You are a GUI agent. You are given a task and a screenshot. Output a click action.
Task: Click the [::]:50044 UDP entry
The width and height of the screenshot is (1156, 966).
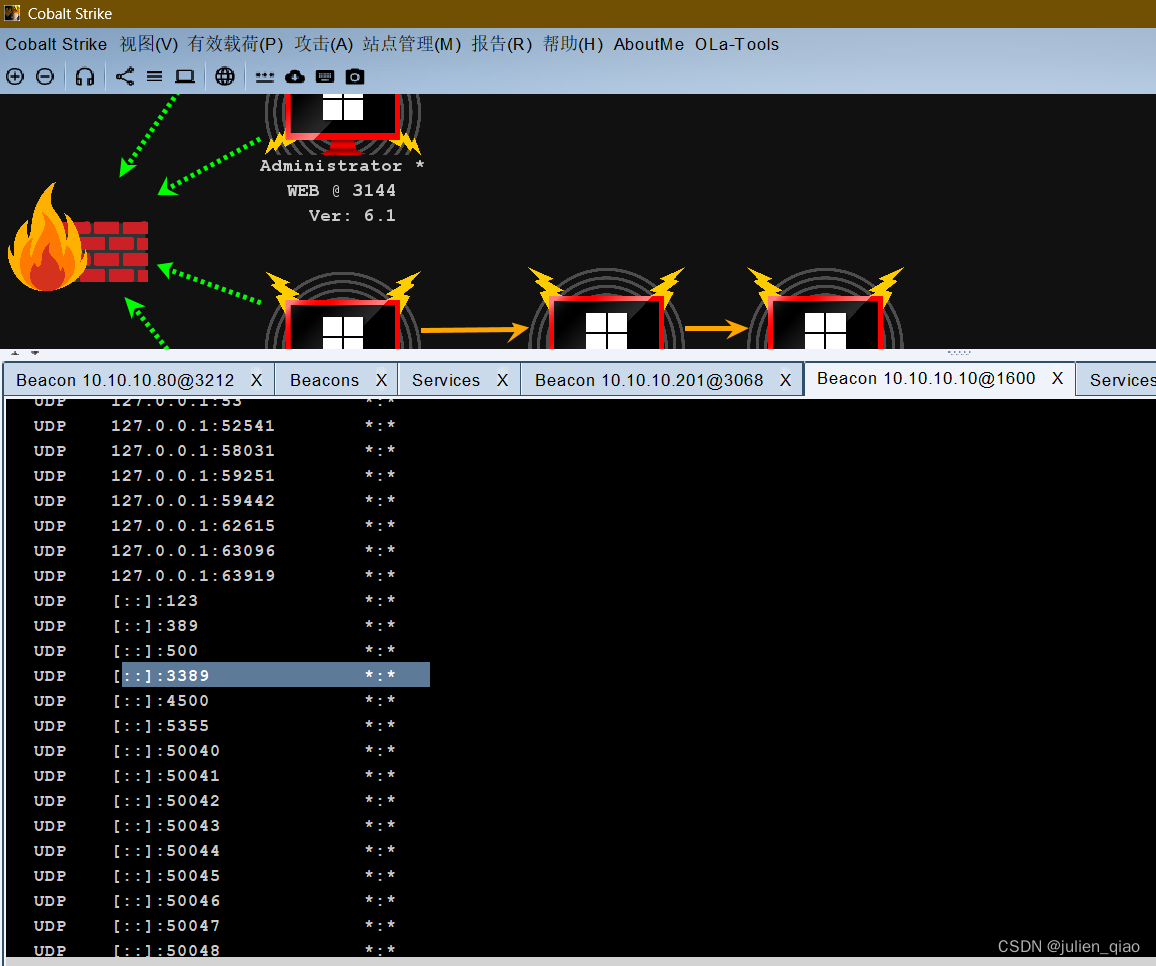coord(215,851)
